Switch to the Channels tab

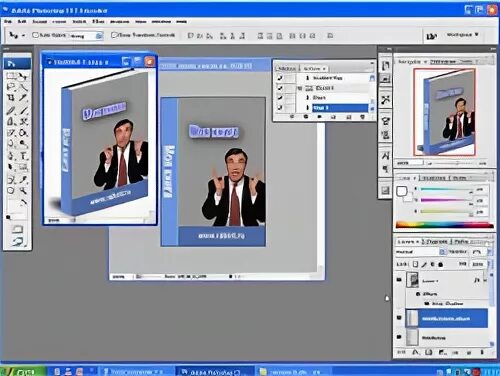click(435, 241)
